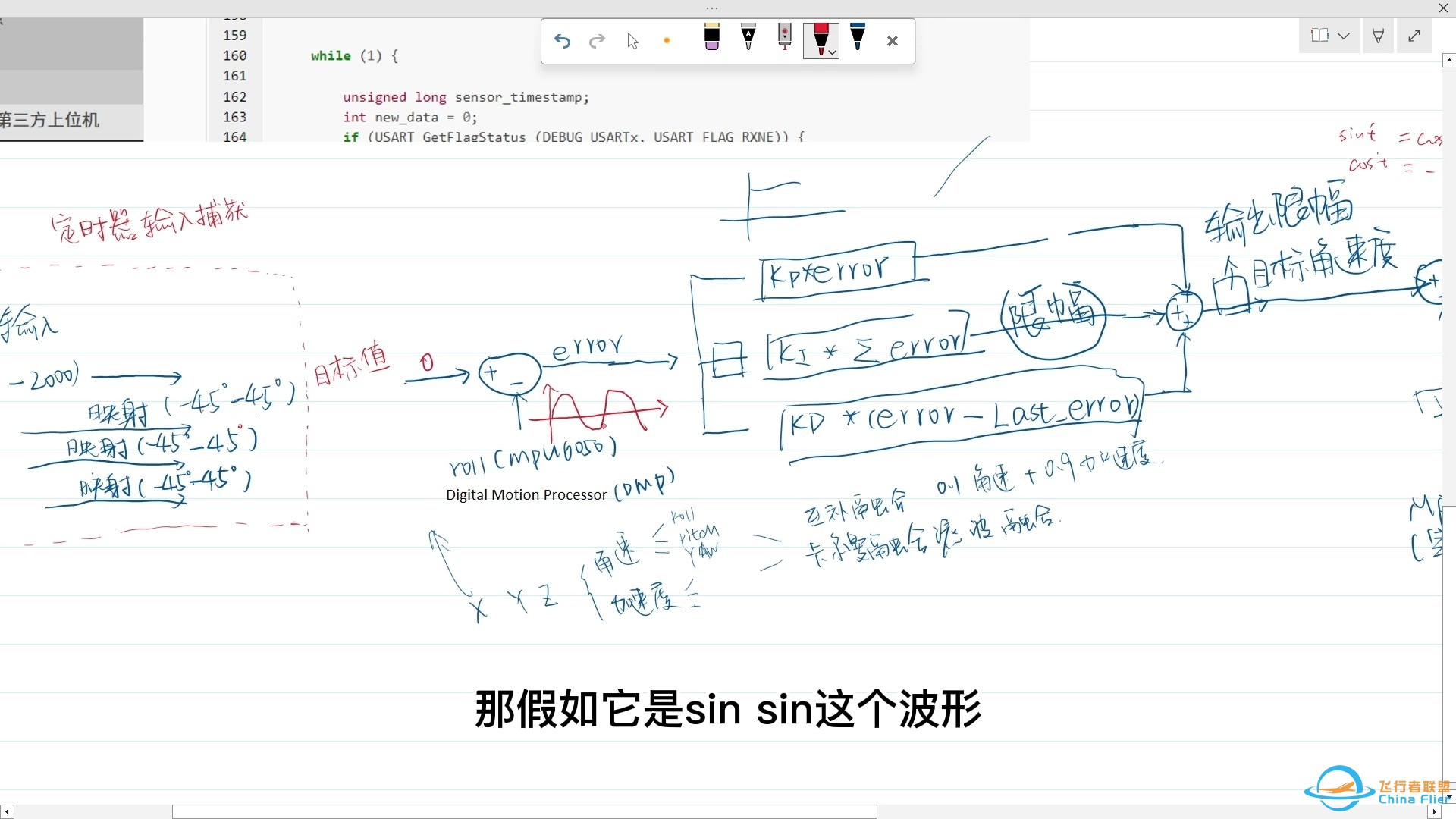Close the floating drawing toolbar

tap(893, 41)
